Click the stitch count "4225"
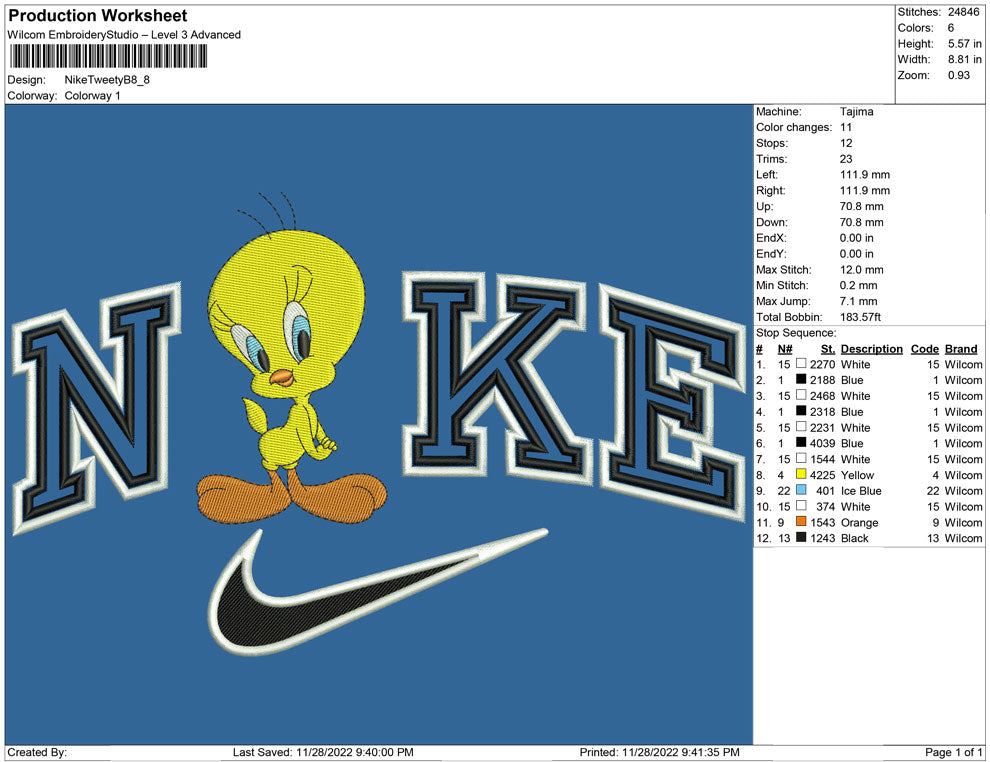 click(x=822, y=475)
